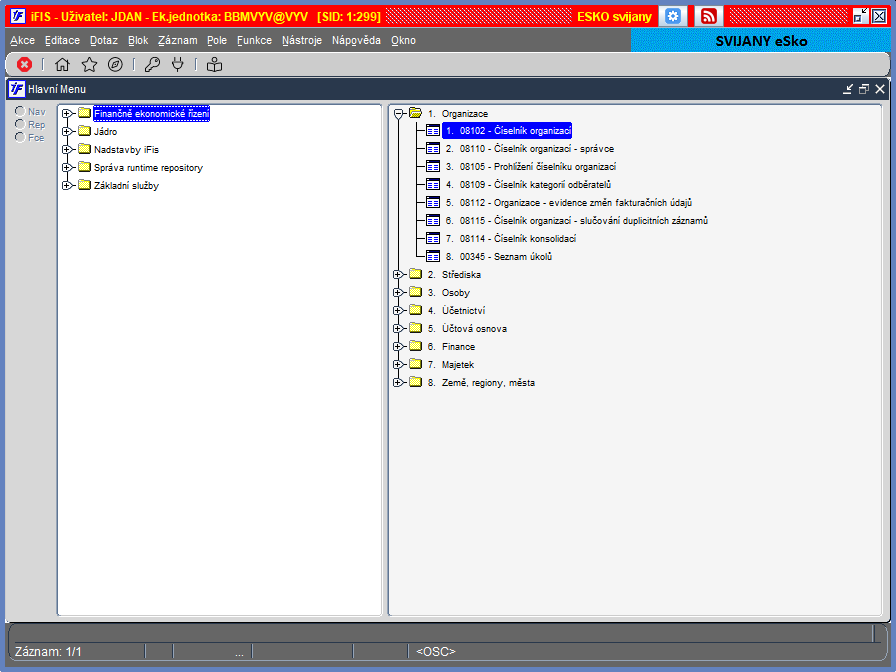Screen dimensions: 896x672
Task: Click form icon of 00345 Seznam úkolů
Action: pyautogui.click(x=433, y=257)
